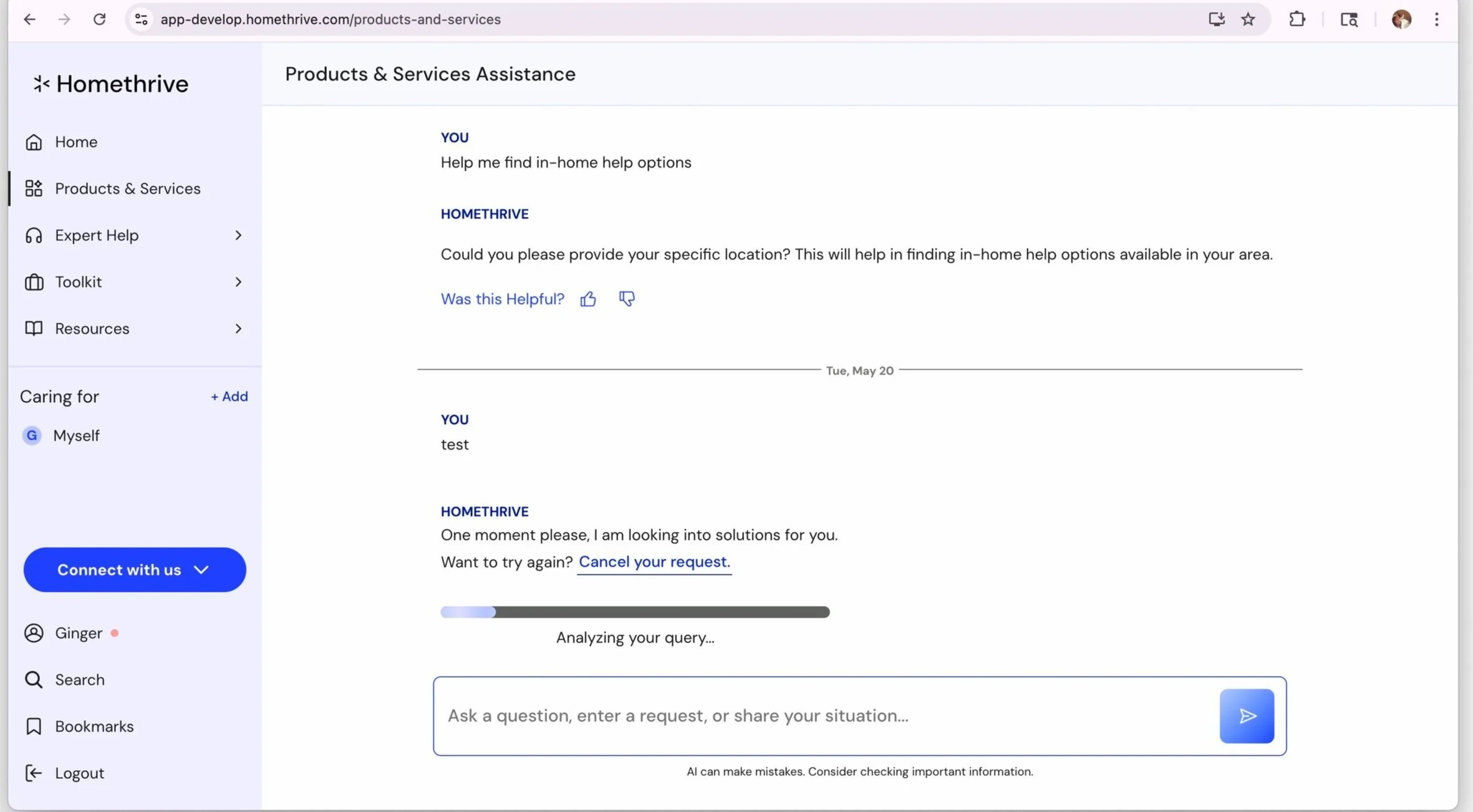This screenshot has height=812, width=1473.
Task: Open Ginger profile in sidebar
Action: (x=78, y=633)
